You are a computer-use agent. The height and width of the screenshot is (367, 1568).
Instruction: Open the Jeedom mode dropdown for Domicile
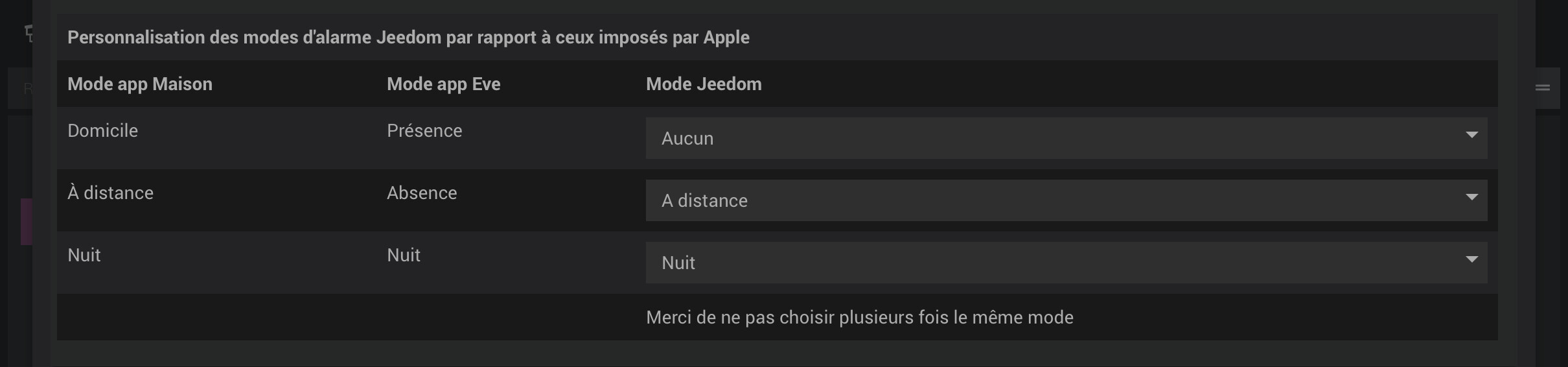click(1066, 138)
